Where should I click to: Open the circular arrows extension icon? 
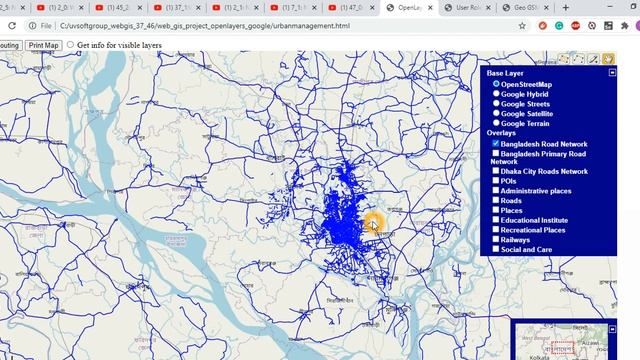592,26
